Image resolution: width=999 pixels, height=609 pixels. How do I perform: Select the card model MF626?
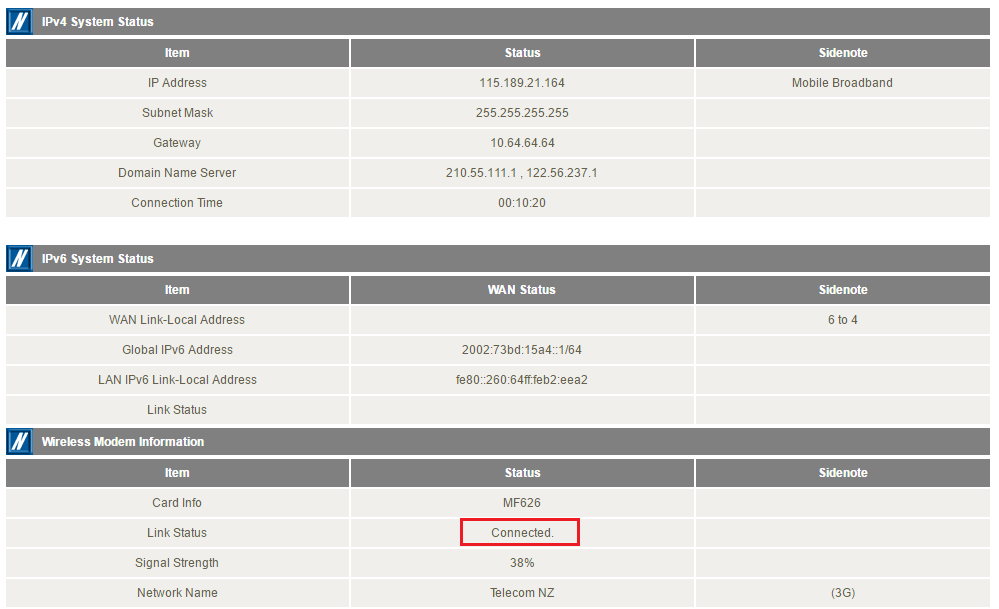pos(522,503)
